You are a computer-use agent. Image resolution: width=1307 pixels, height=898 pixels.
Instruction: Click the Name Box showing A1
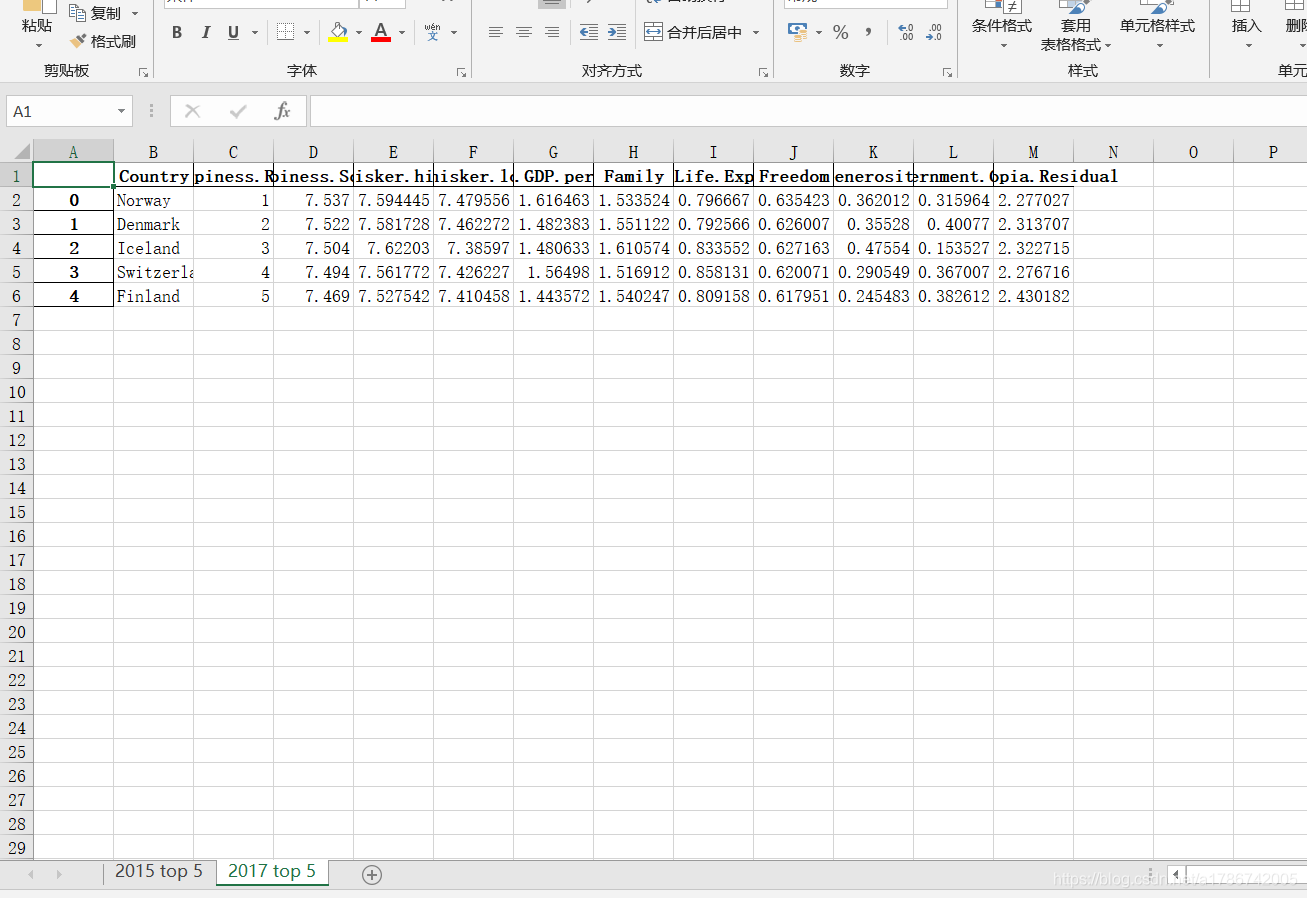click(x=60, y=111)
